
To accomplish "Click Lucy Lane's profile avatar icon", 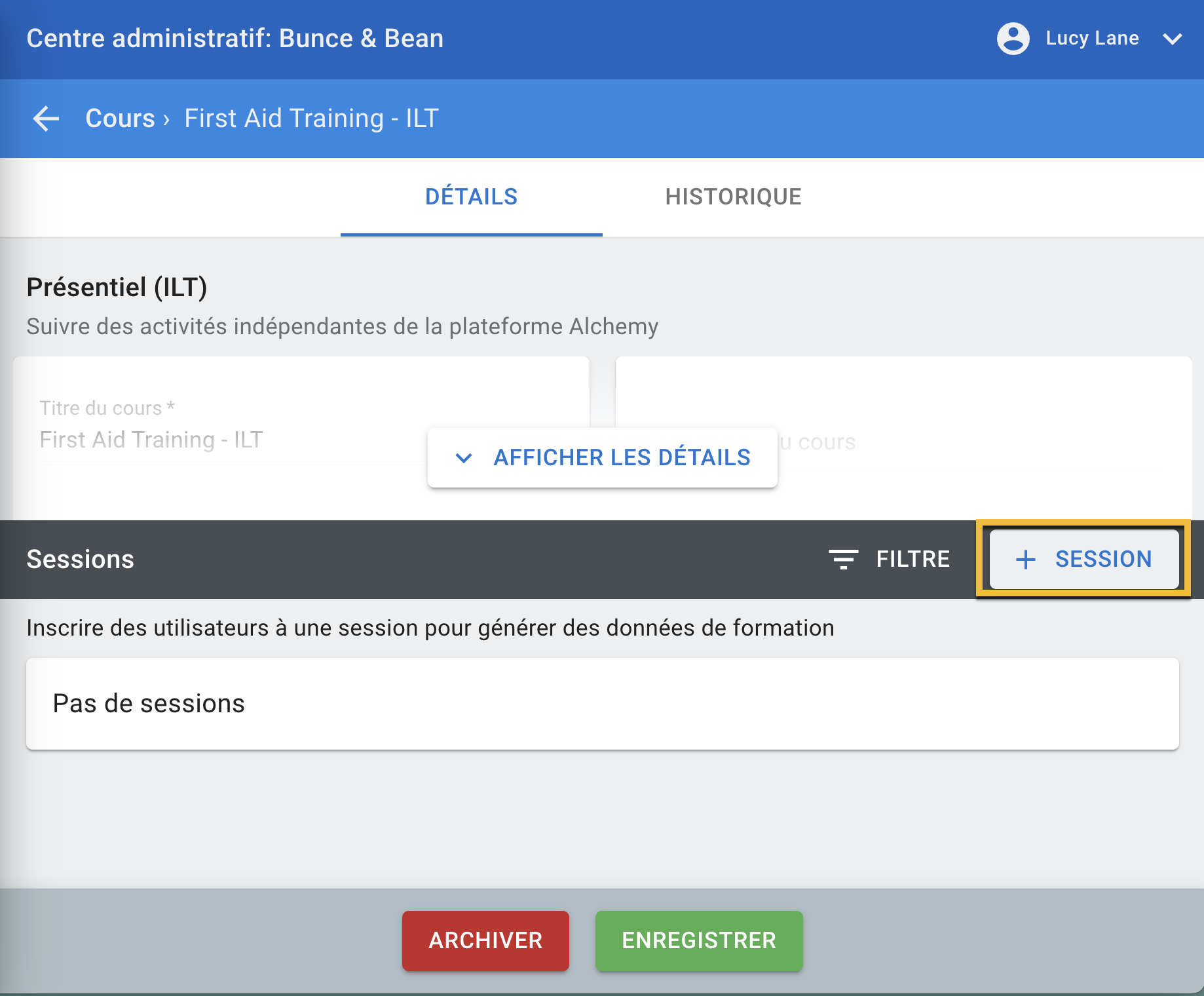I will (x=1013, y=39).
